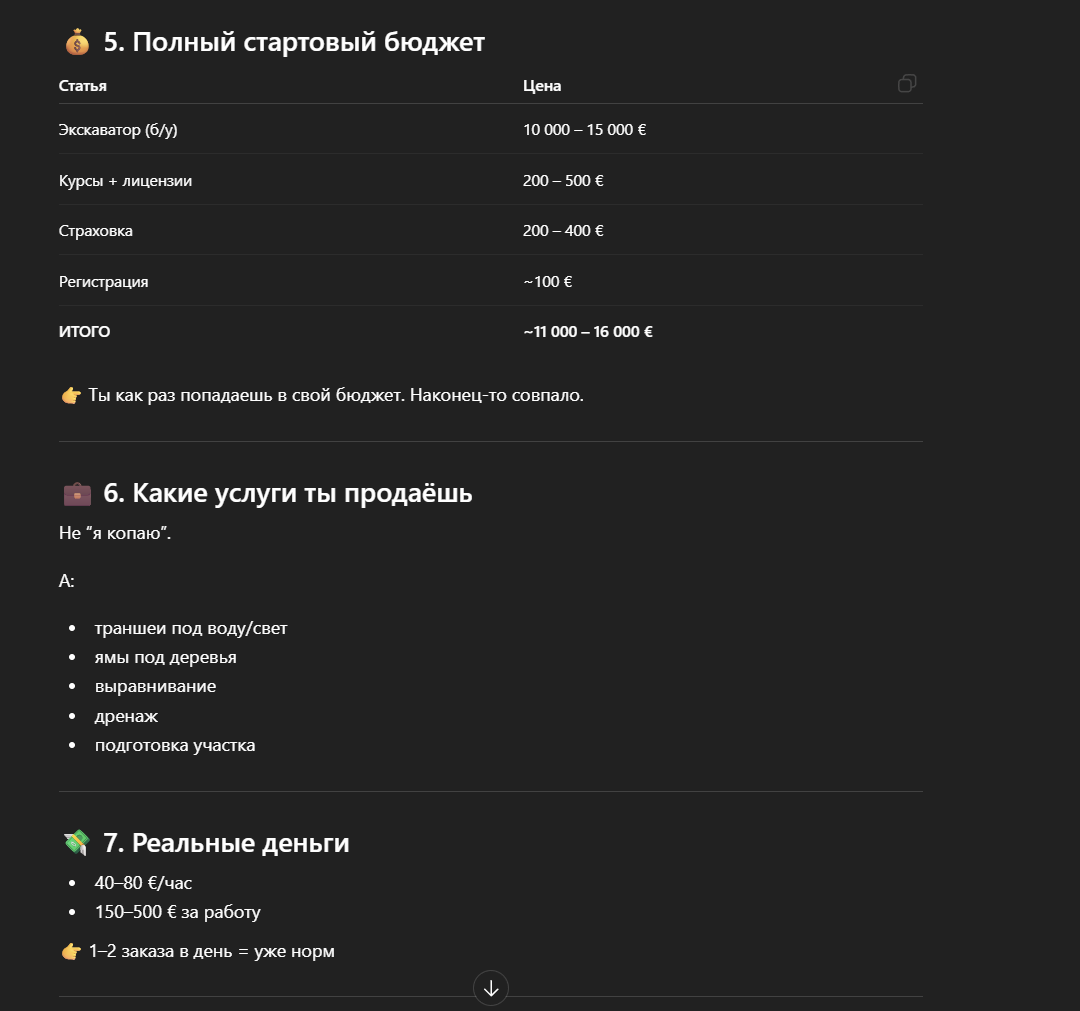Image resolution: width=1080 pixels, height=1011 pixels.
Task: Click the scroll-to-bottom arrow button
Action: [490, 988]
